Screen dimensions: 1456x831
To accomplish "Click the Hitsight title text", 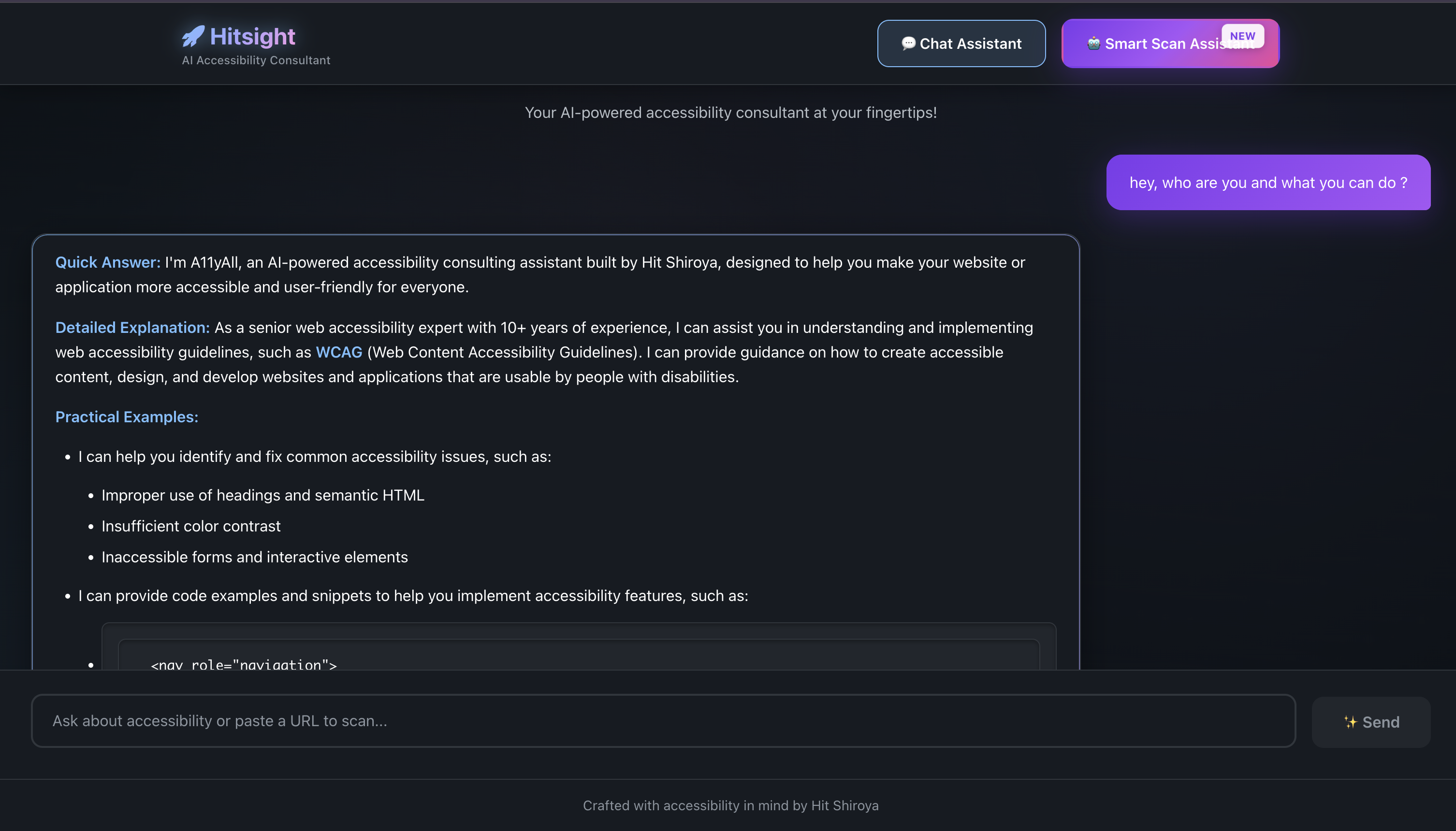I will 252,37.
